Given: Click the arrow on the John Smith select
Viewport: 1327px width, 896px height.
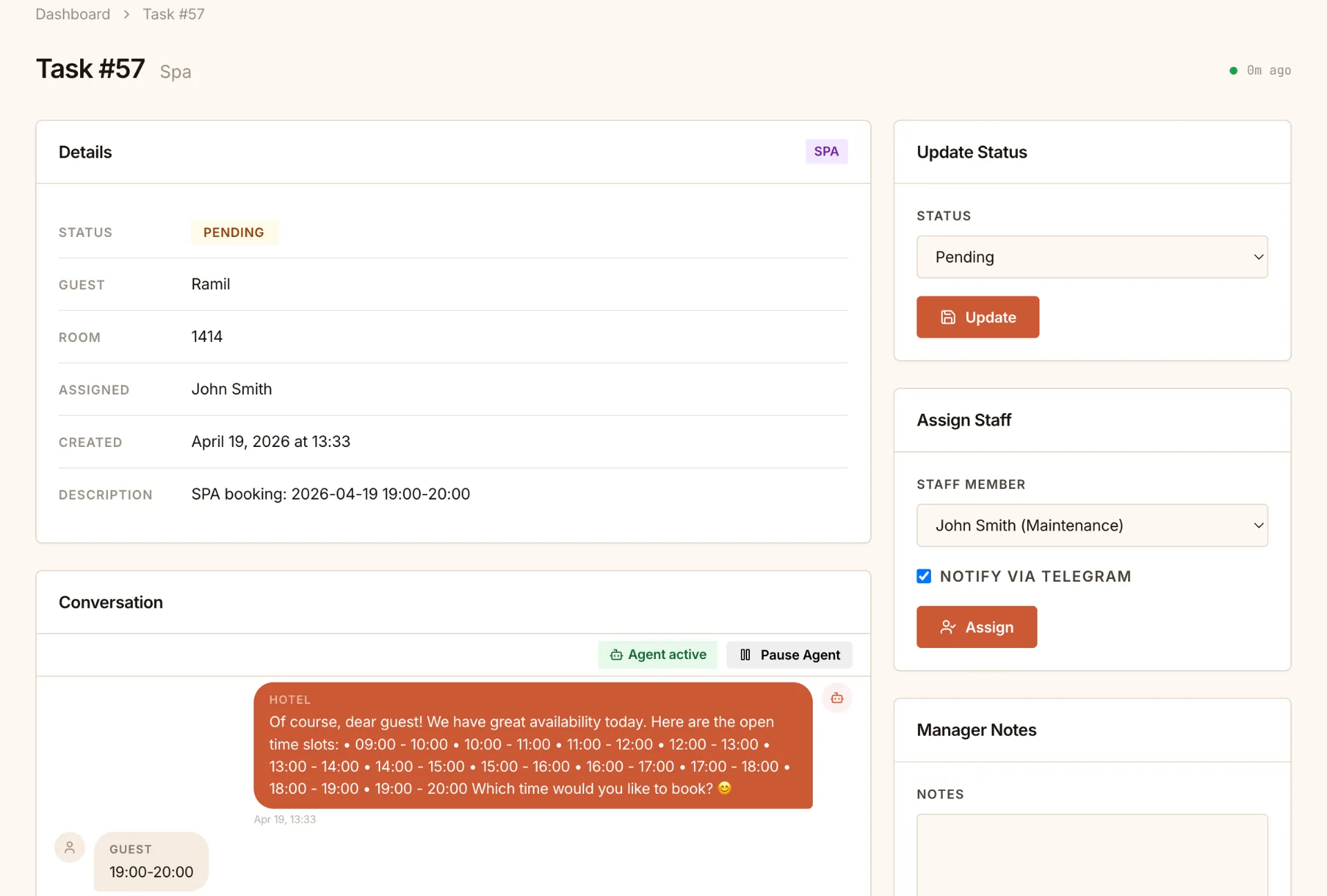Looking at the screenshot, I should (1258, 526).
